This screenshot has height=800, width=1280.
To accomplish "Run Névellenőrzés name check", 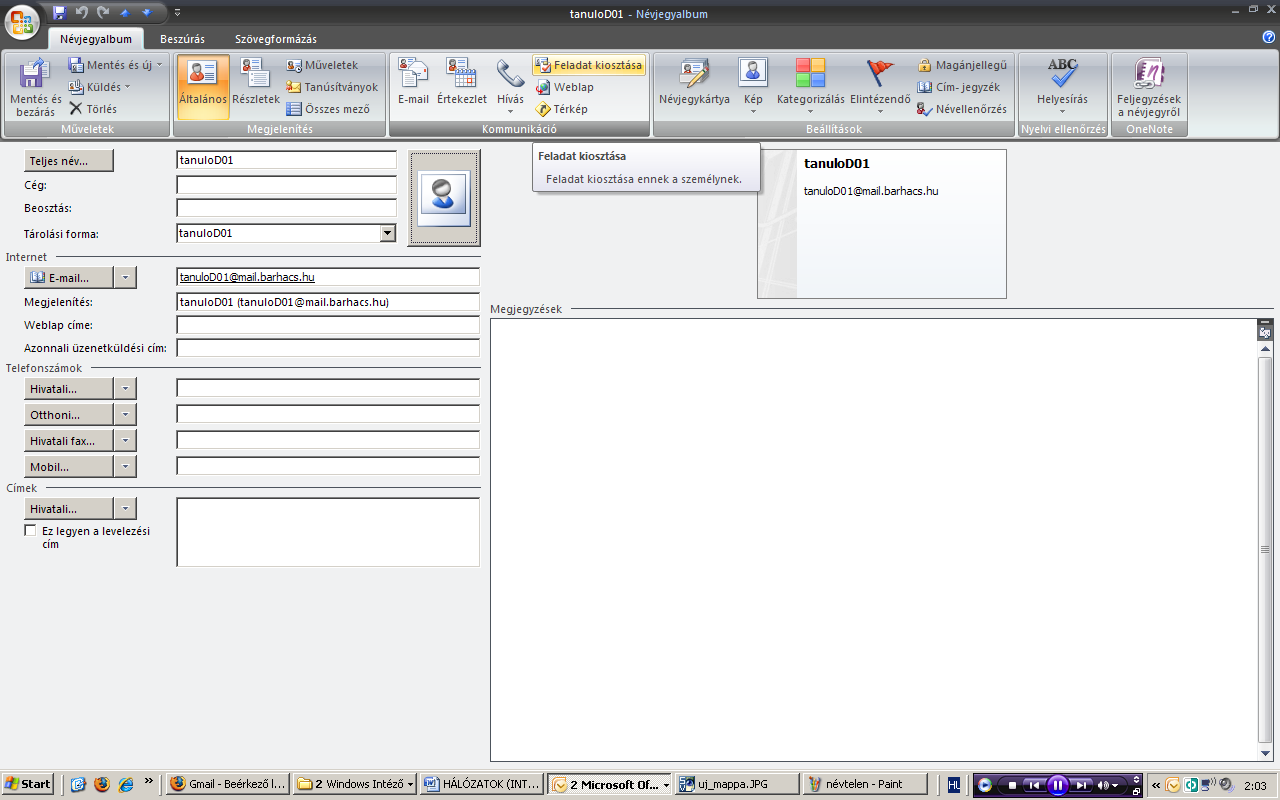I will click(962, 109).
